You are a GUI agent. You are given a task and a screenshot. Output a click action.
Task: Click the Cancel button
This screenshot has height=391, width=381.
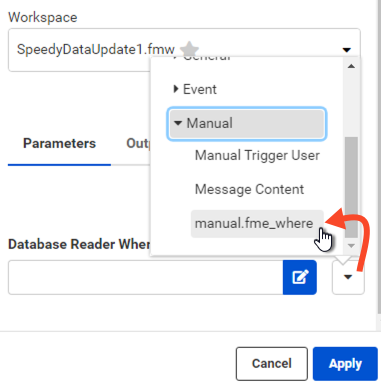(271, 364)
